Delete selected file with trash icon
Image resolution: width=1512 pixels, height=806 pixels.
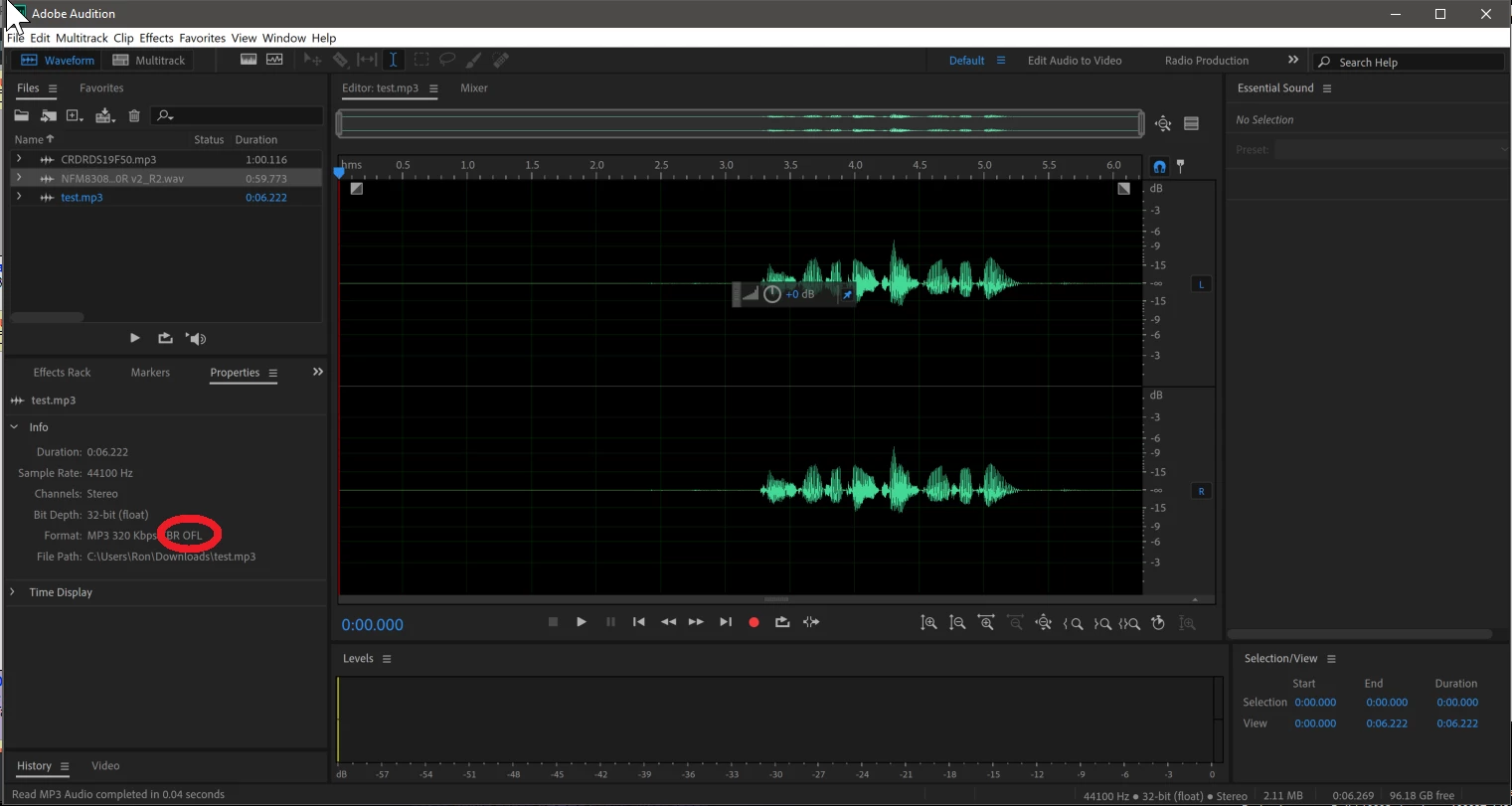pyautogui.click(x=134, y=116)
